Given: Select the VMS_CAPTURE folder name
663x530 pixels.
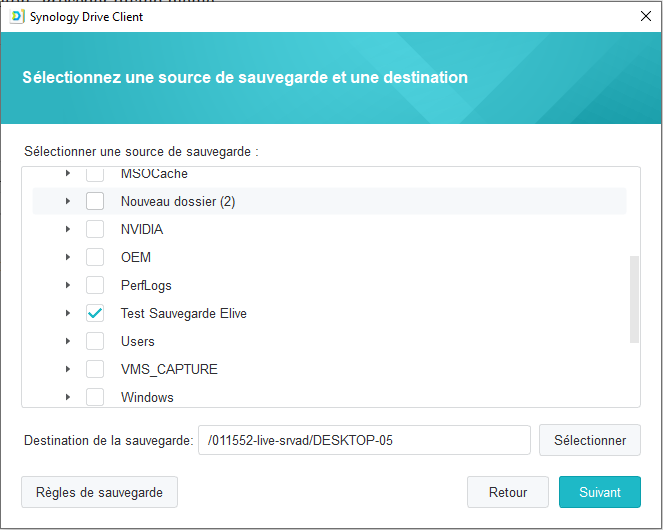Looking at the screenshot, I should click(169, 369).
